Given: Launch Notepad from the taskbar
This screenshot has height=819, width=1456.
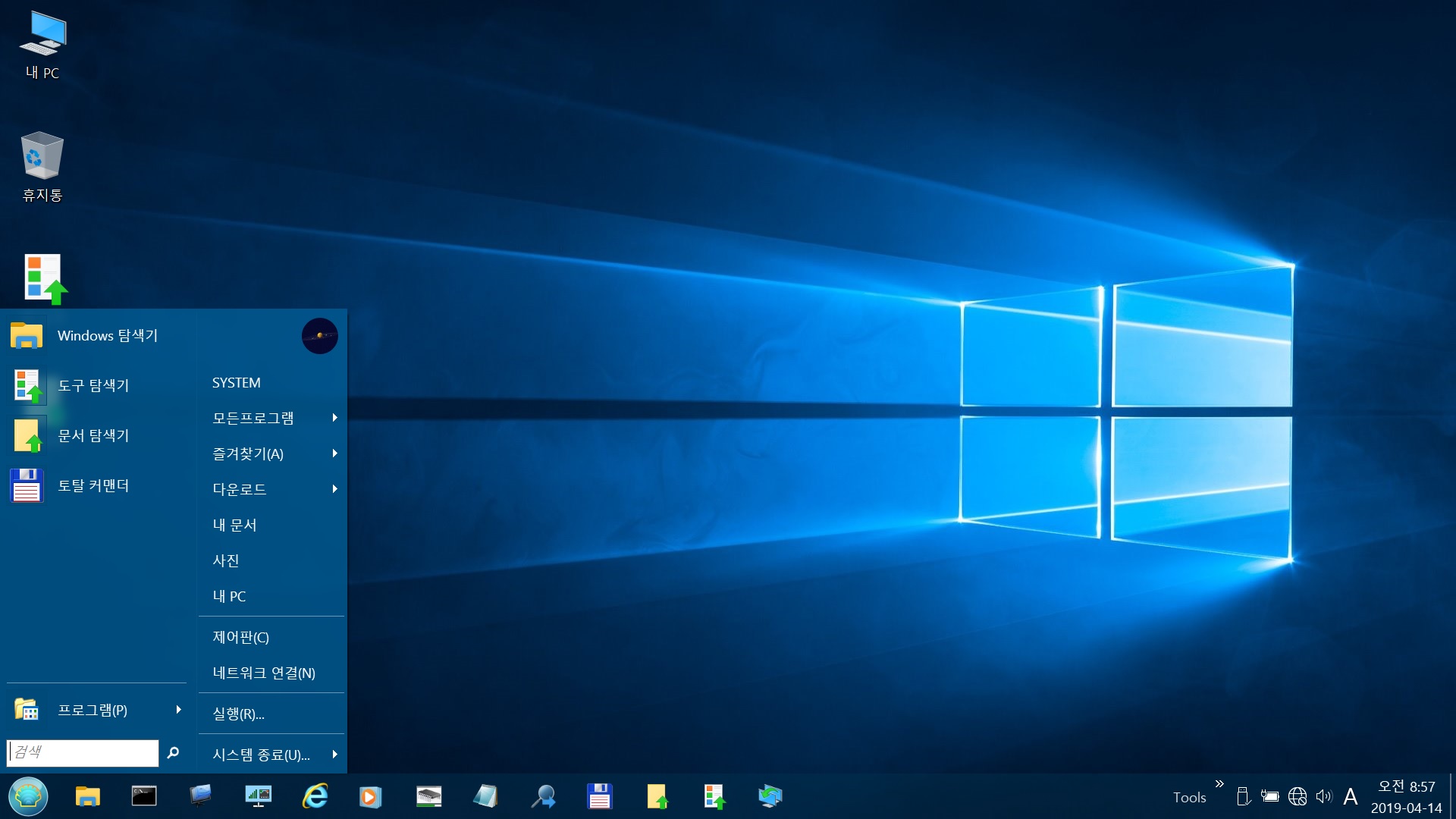Looking at the screenshot, I should click(485, 796).
